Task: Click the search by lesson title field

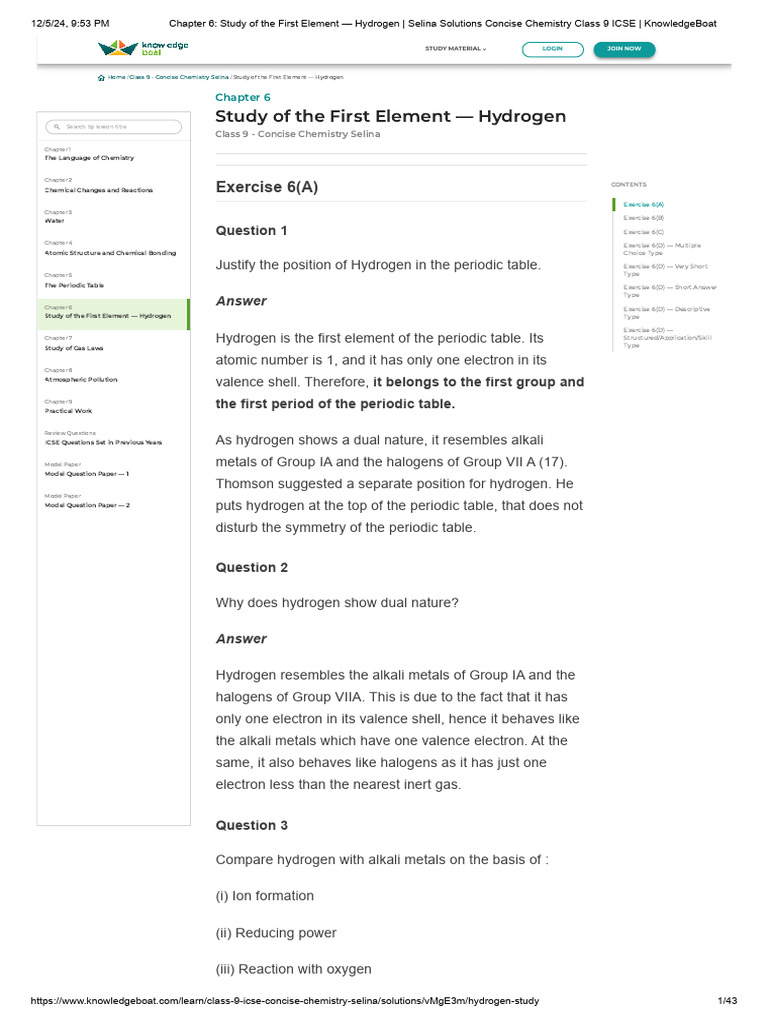Action: 118,127
